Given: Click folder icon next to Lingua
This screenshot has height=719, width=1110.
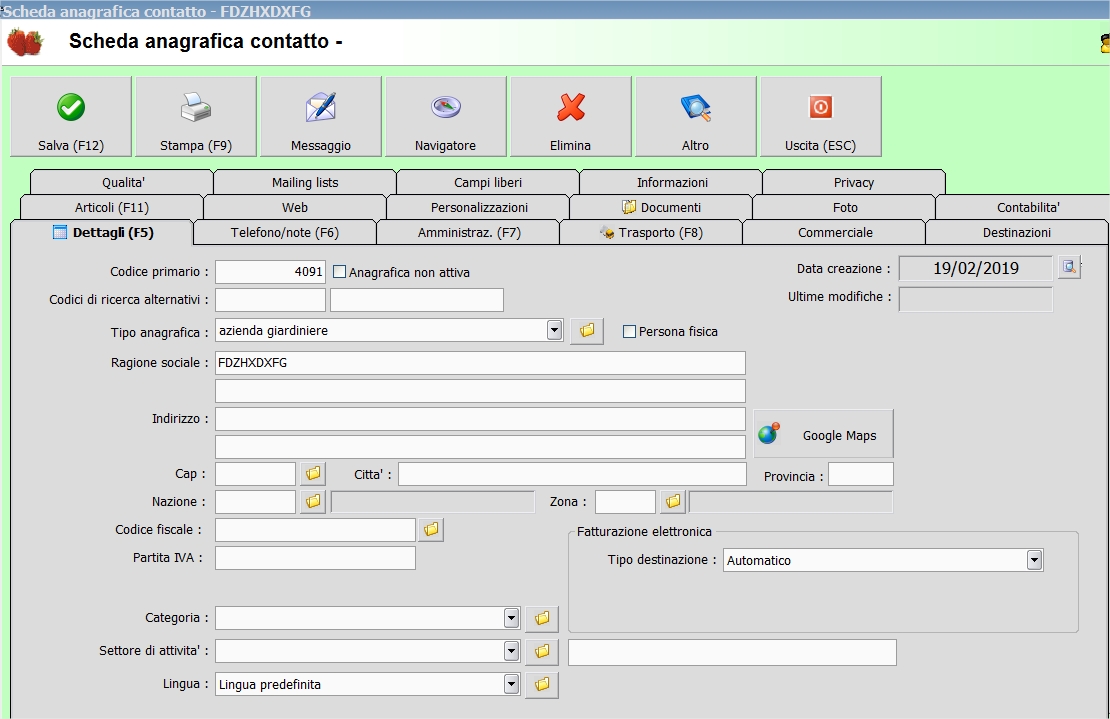Looking at the screenshot, I should pyautogui.click(x=542, y=684).
